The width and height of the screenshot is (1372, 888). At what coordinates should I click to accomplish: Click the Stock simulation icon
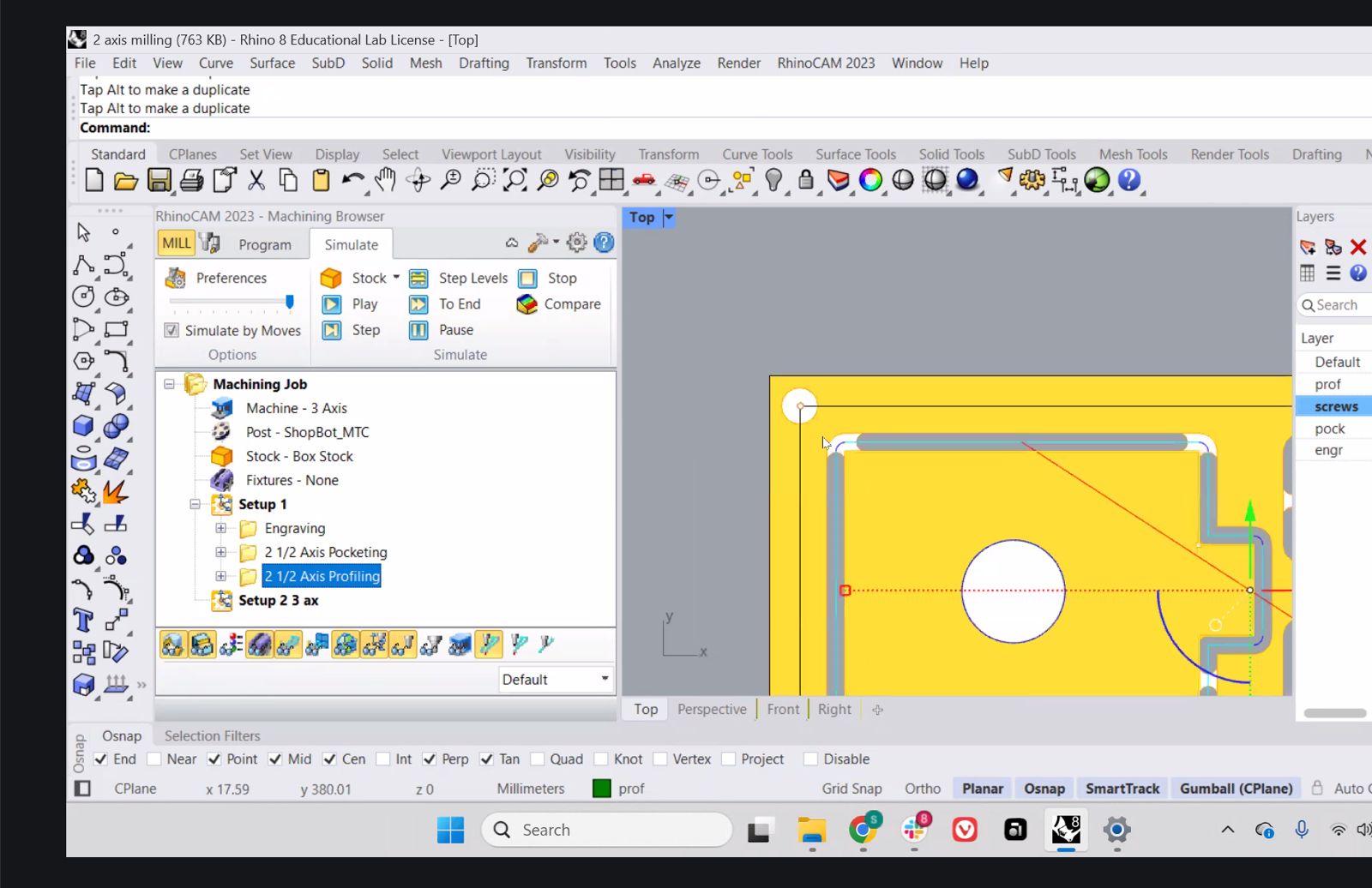pyautogui.click(x=332, y=278)
